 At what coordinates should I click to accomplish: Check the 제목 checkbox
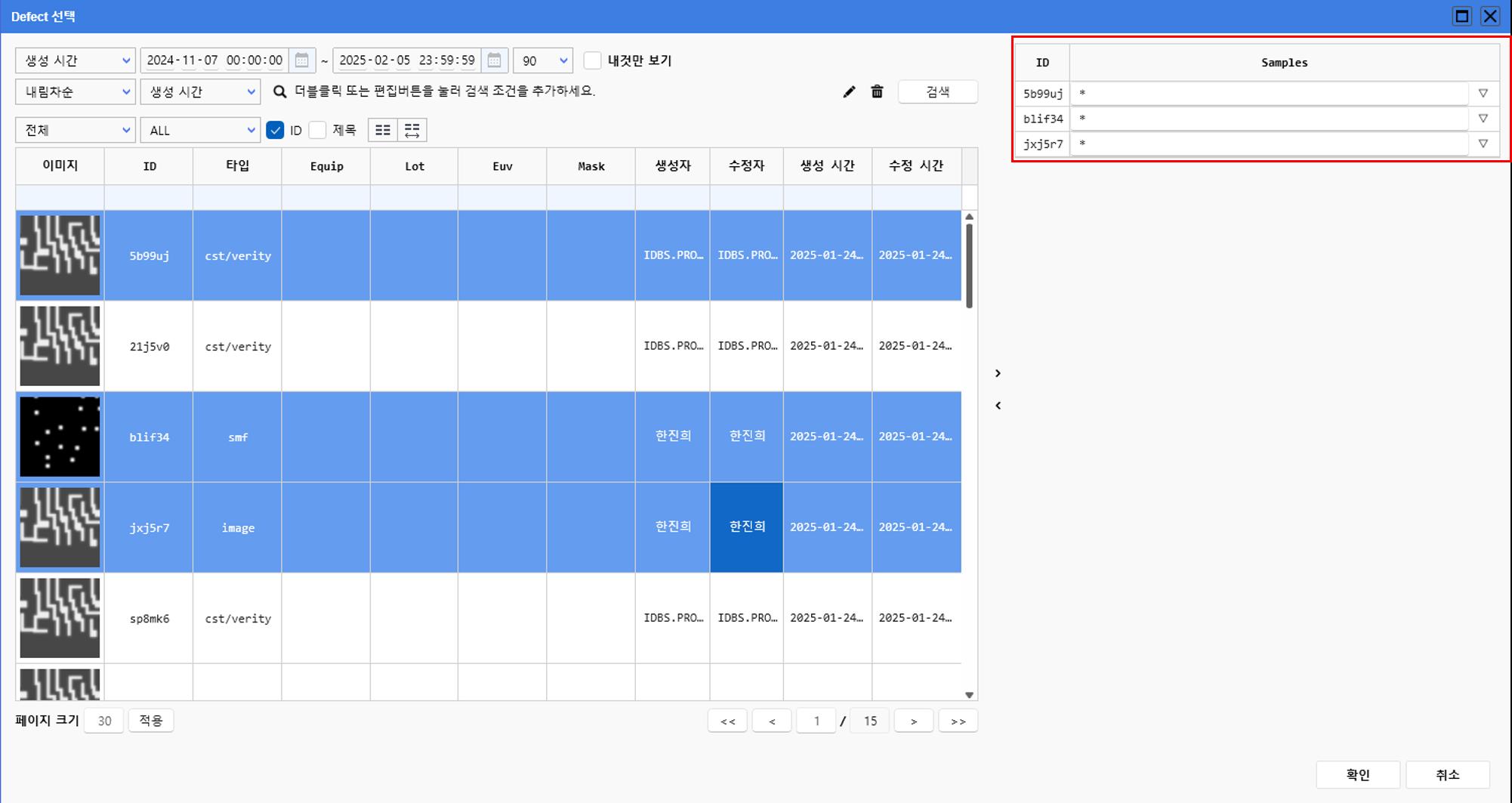tap(318, 130)
